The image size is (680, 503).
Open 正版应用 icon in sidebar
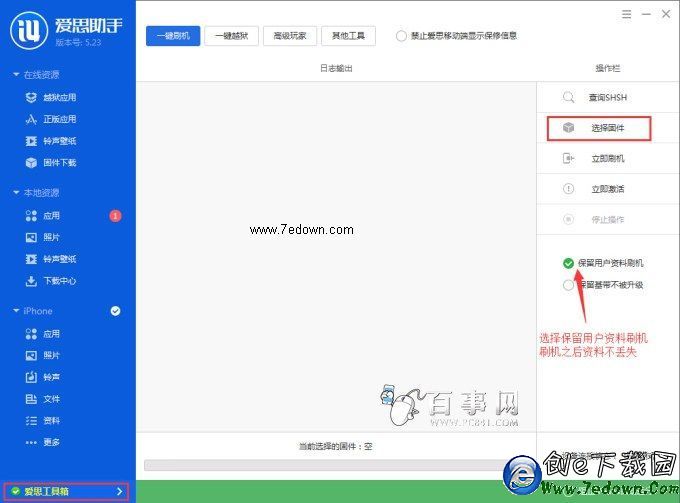tap(31, 119)
